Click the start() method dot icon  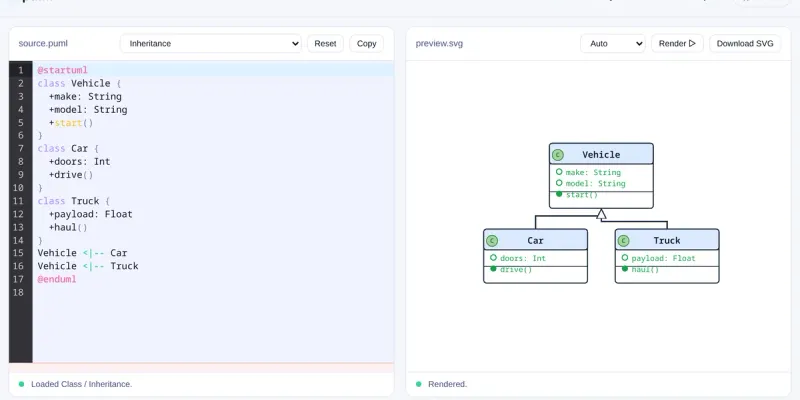[559, 194]
